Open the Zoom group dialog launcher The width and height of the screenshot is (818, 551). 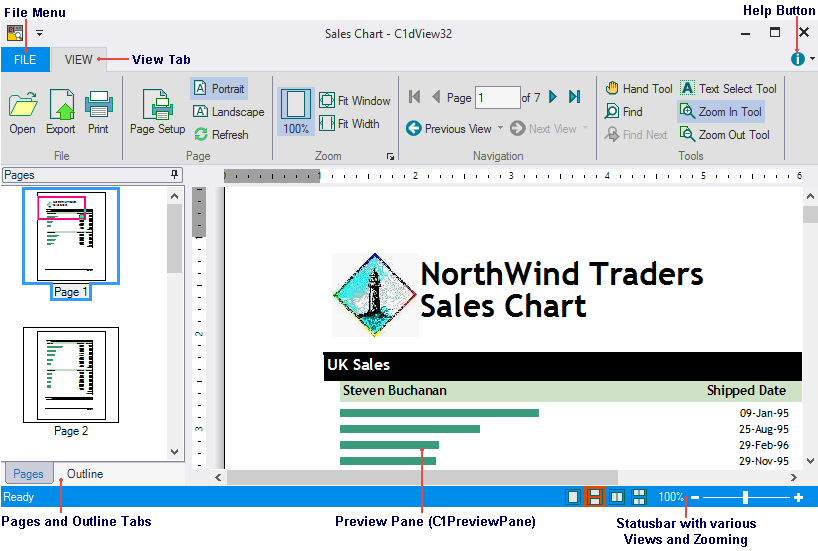click(x=390, y=156)
